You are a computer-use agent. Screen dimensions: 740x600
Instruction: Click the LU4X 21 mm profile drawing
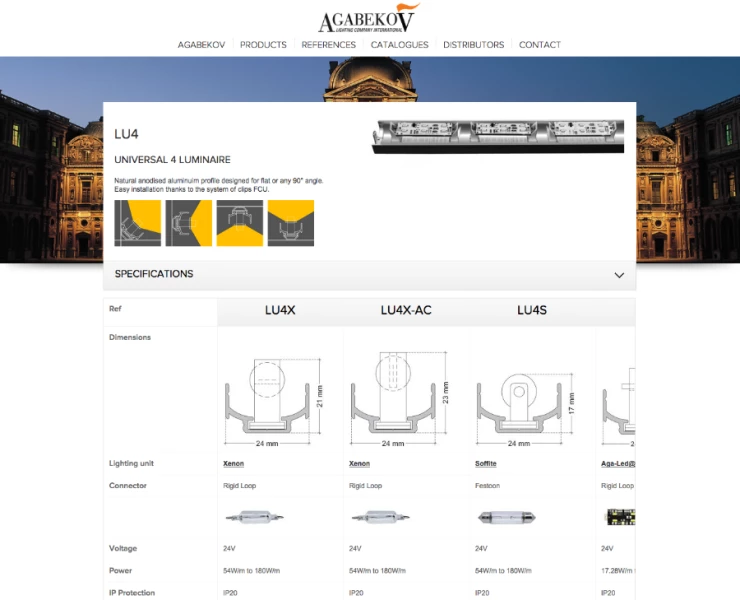point(274,402)
